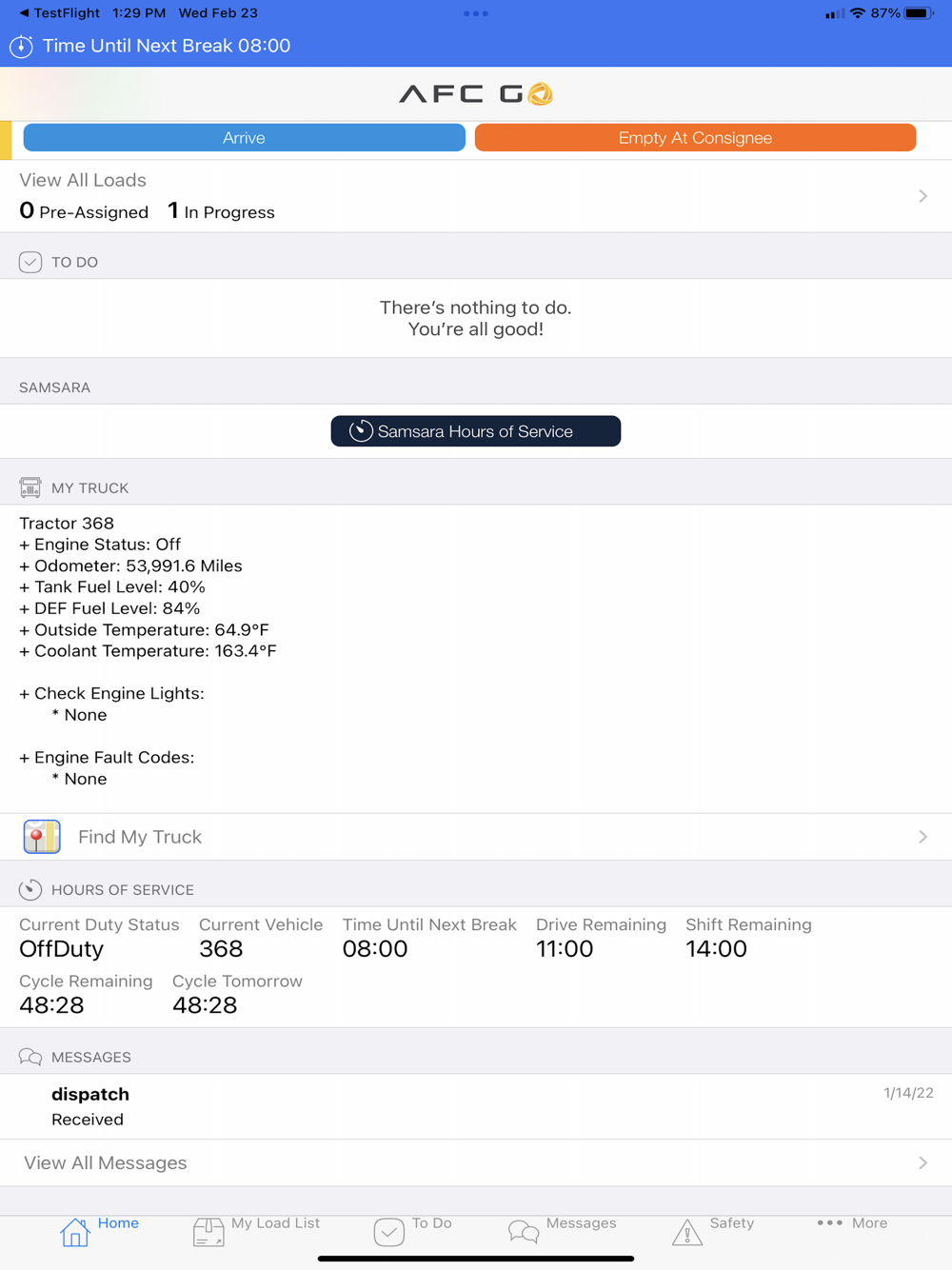Open the dispatch message received 1/14/22
The width and height of the screenshot is (952, 1270).
[x=475, y=1106]
